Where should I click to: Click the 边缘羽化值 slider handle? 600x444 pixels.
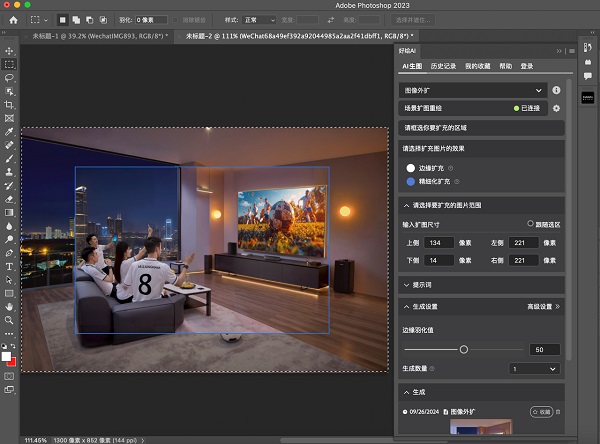[464, 349]
